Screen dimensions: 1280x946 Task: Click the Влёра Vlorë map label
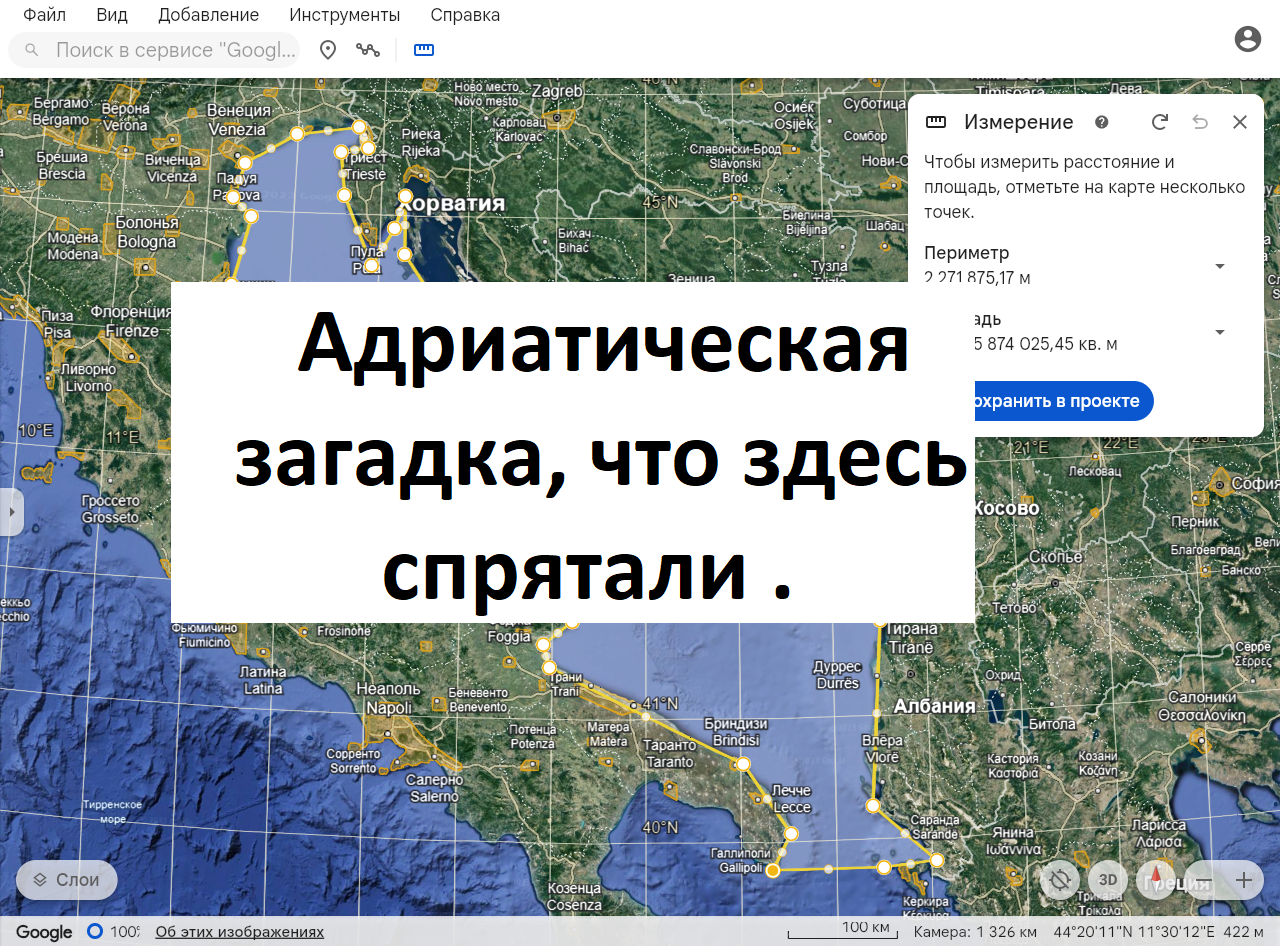[880, 749]
